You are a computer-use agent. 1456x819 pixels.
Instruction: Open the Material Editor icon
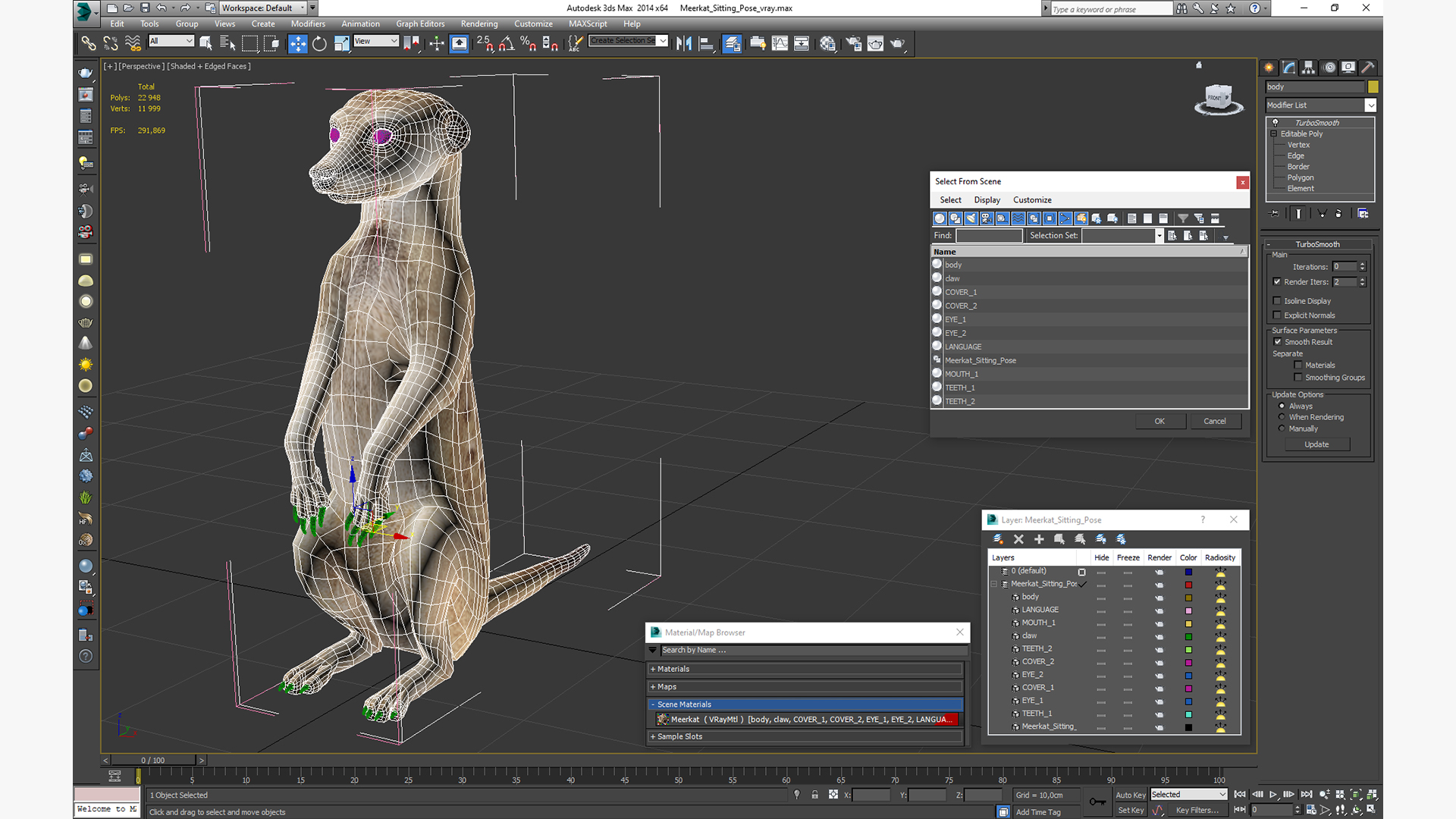coord(827,44)
